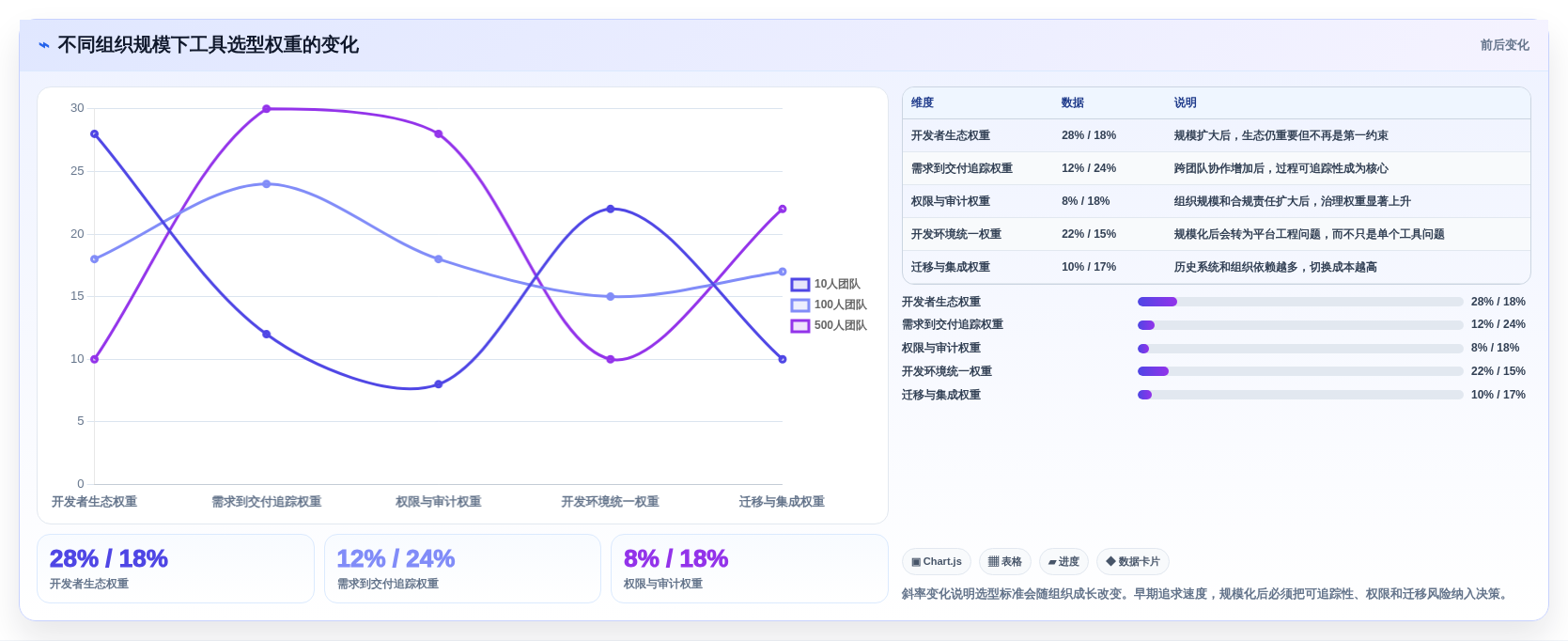Click the 前后变化 label in header
This screenshot has width=1568, height=641.
click(x=1504, y=45)
